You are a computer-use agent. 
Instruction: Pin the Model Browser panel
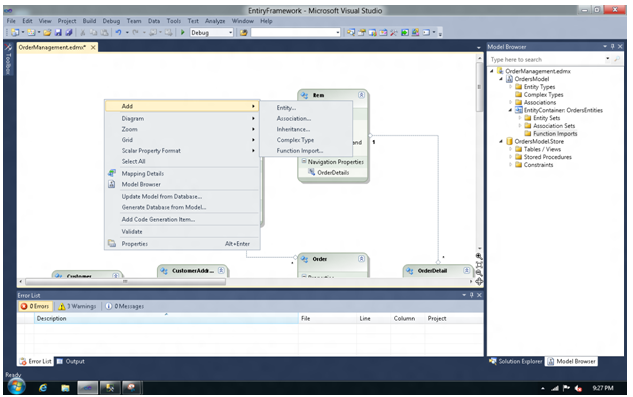click(x=612, y=46)
